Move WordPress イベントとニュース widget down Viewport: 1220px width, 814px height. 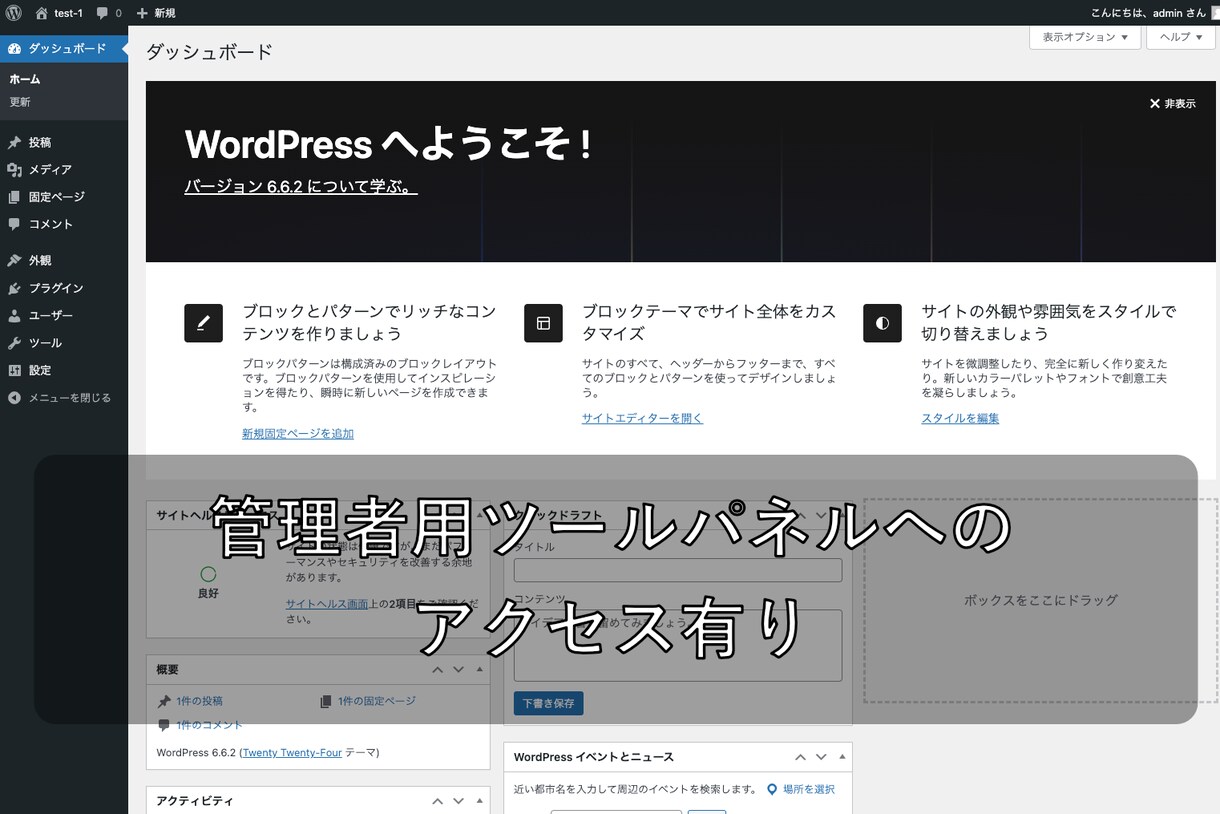pyautogui.click(x=821, y=757)
